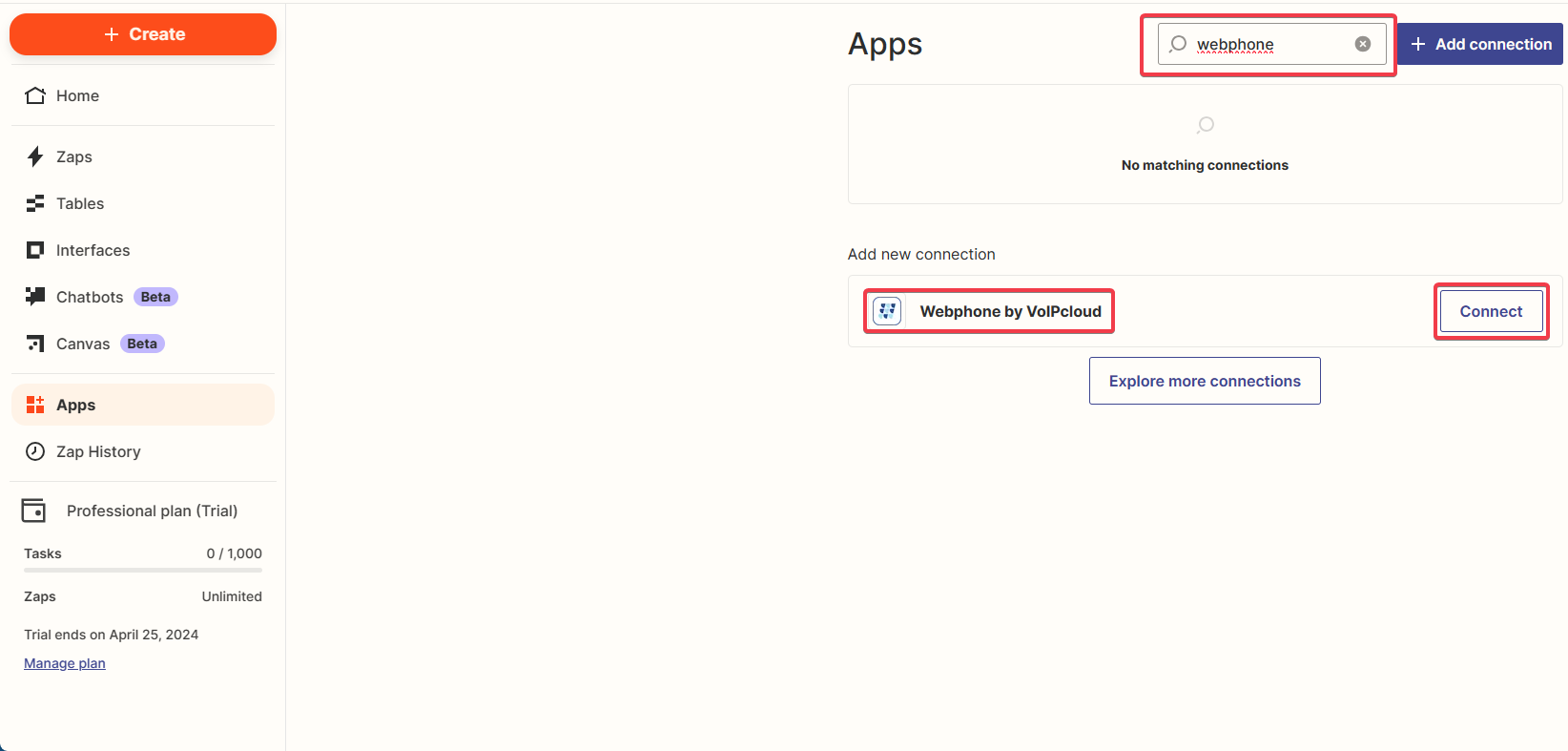Click Explore more connections button

point(1205,381)
